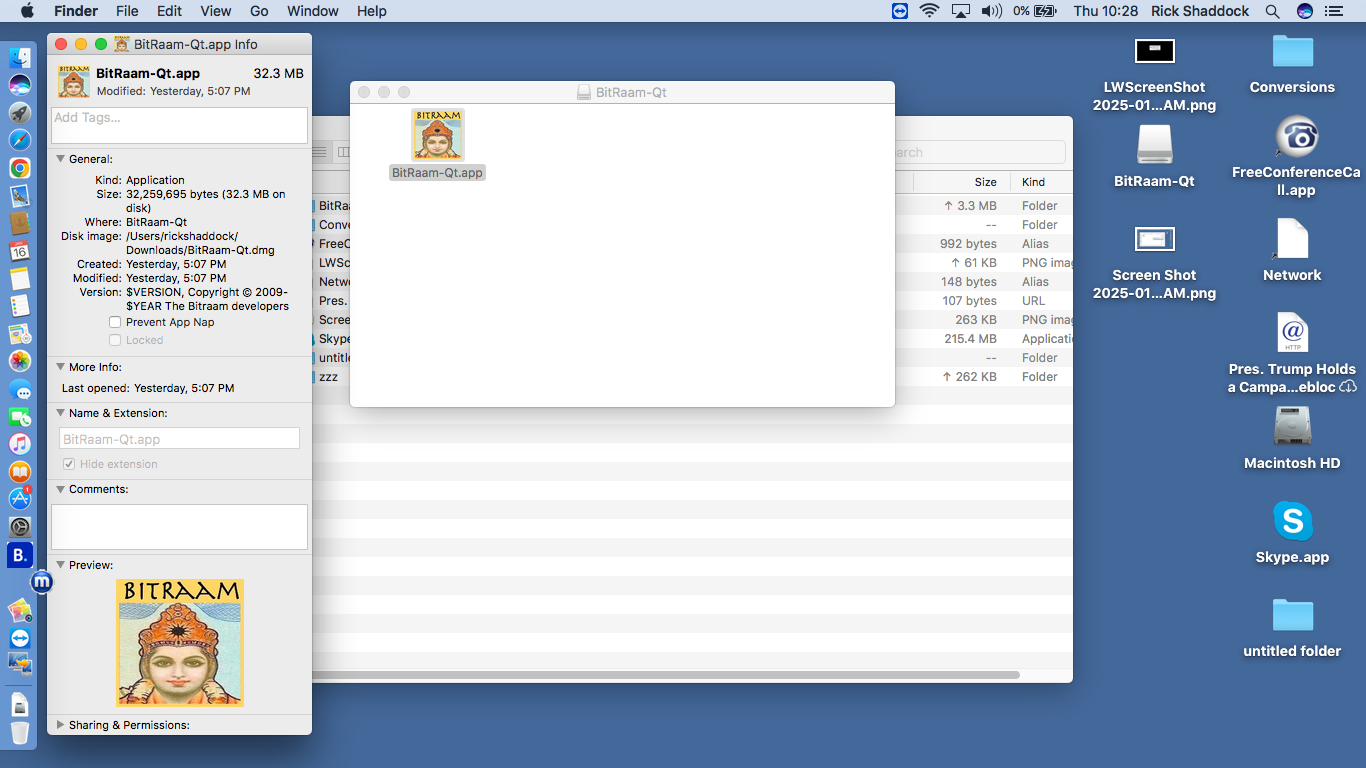Open System Preferences gear in Dock
The height and width of the screenshot is (768, 1366).
(x=20, y=526)
